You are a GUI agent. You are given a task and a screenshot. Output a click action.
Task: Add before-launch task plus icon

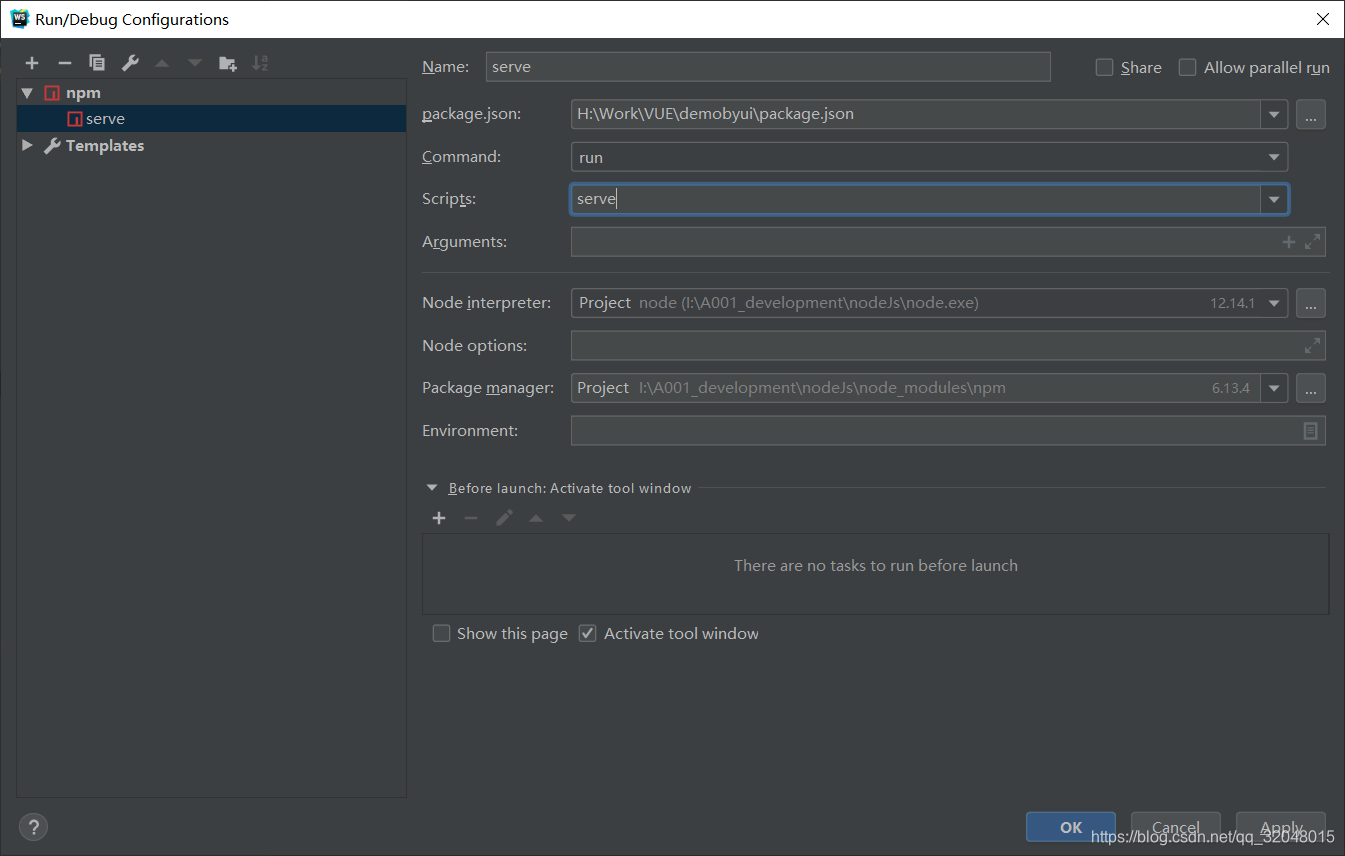[439, 518]
